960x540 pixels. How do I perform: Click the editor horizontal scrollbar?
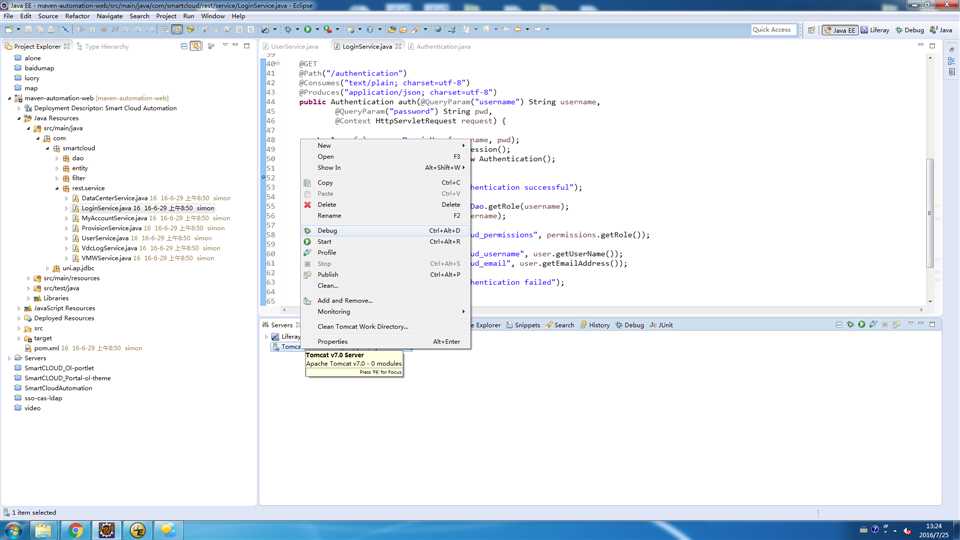click(x=602, y=310)
